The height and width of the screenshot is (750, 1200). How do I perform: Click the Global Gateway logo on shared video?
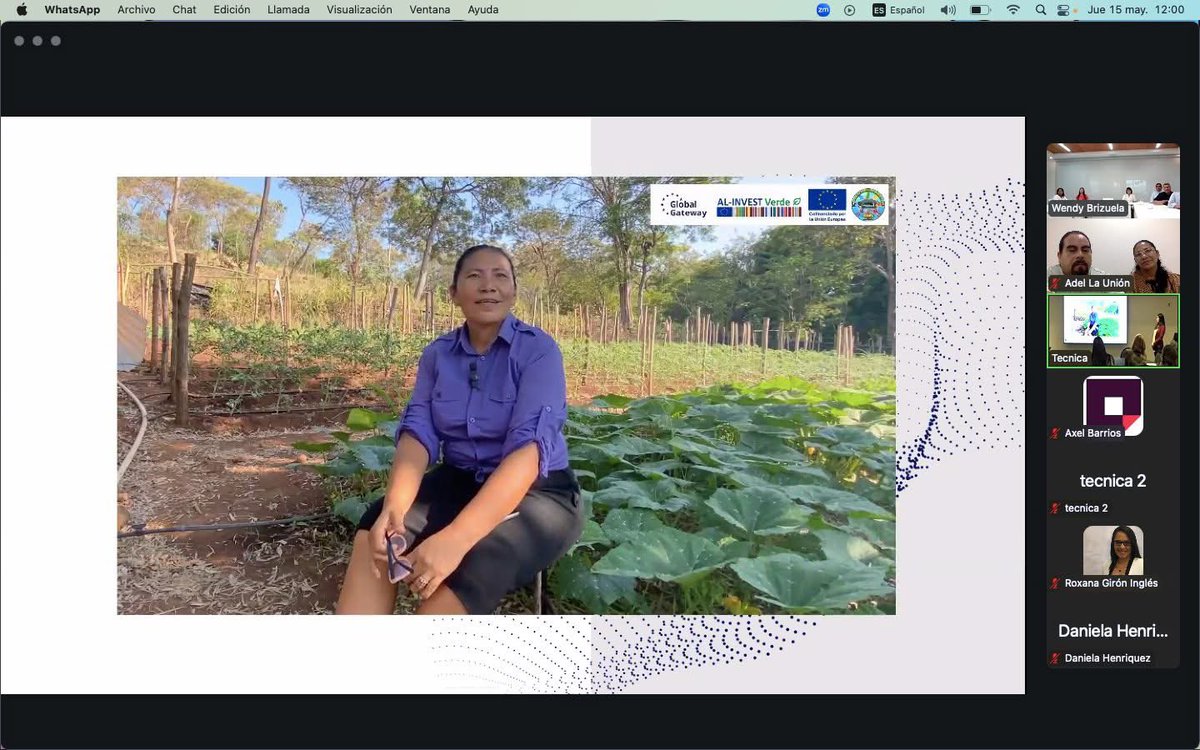pos(685,205)
